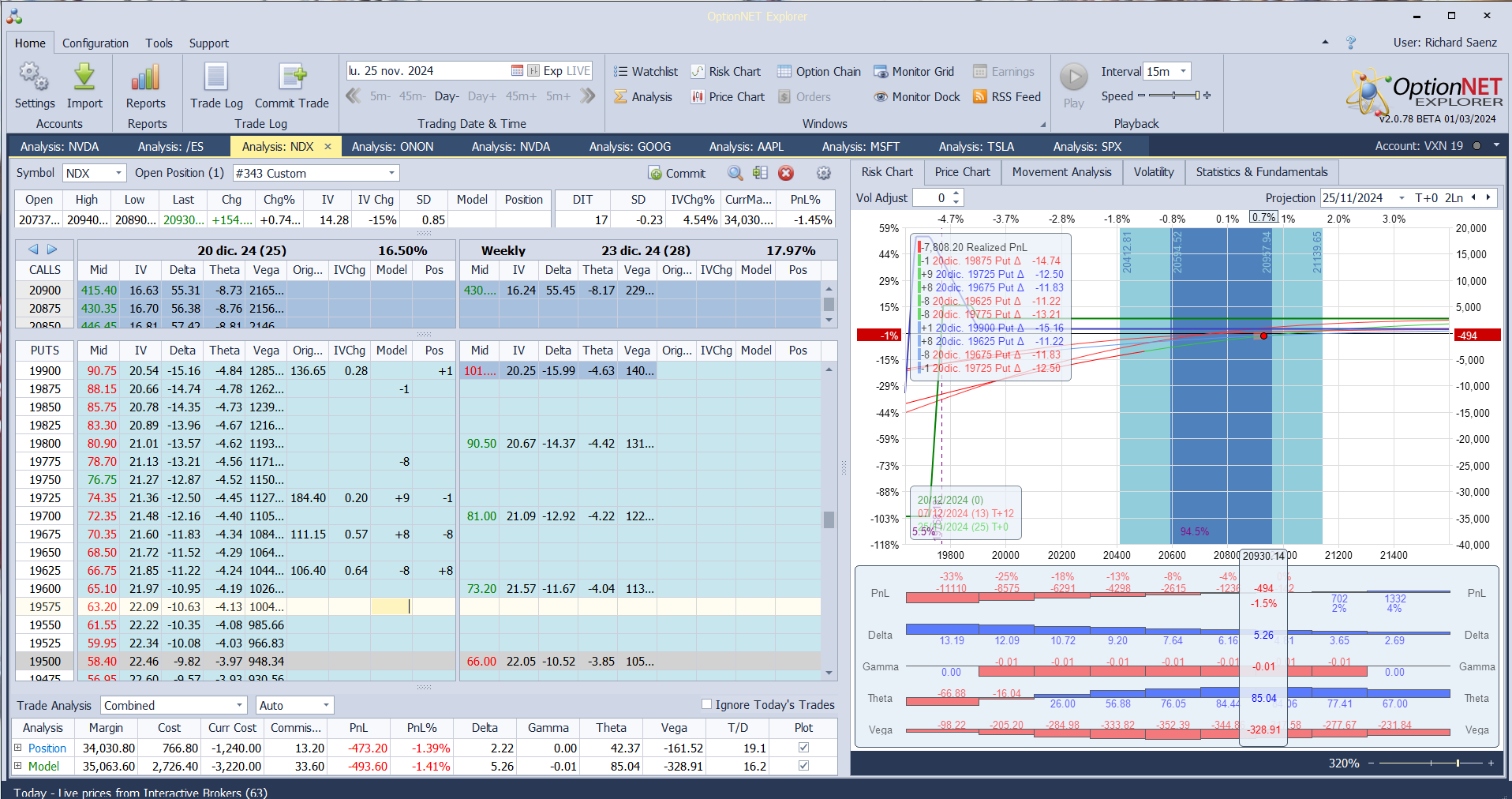
Task: Switch to the Movement Analysis tab
Action: [x=1061, y=172]
